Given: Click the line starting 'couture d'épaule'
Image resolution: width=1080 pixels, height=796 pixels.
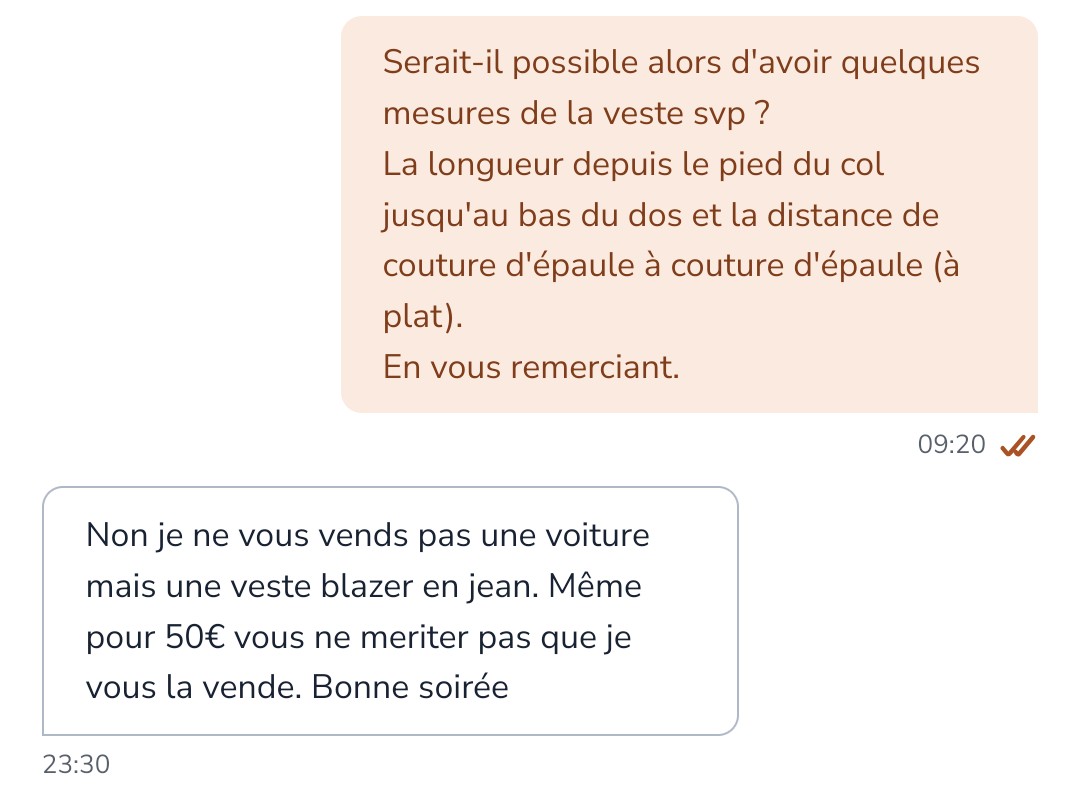Looking at the screenshot, I should pyautogui.click(x=670, y=266).
